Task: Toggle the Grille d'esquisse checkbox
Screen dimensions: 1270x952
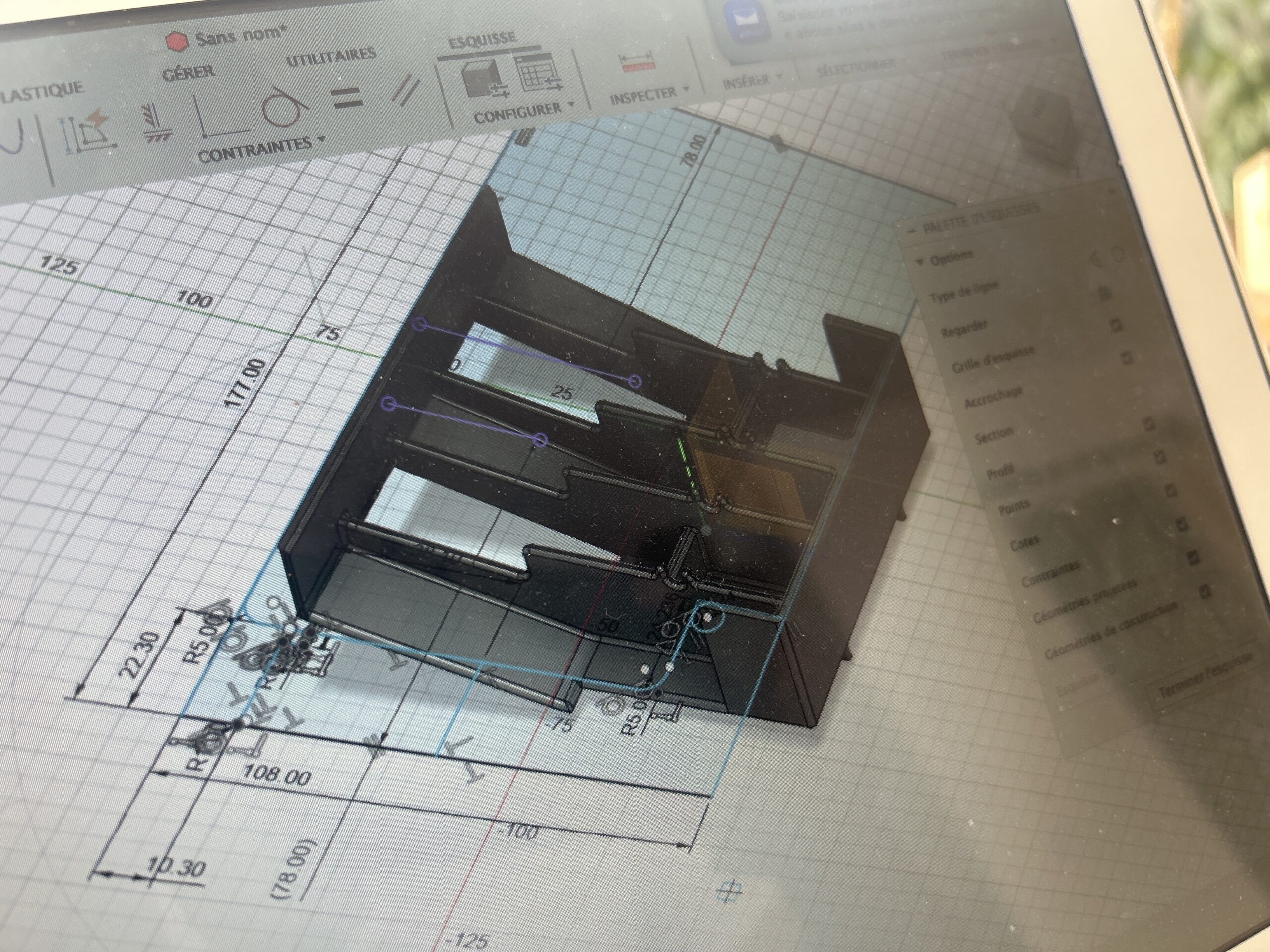Action: coord(1127,358)
